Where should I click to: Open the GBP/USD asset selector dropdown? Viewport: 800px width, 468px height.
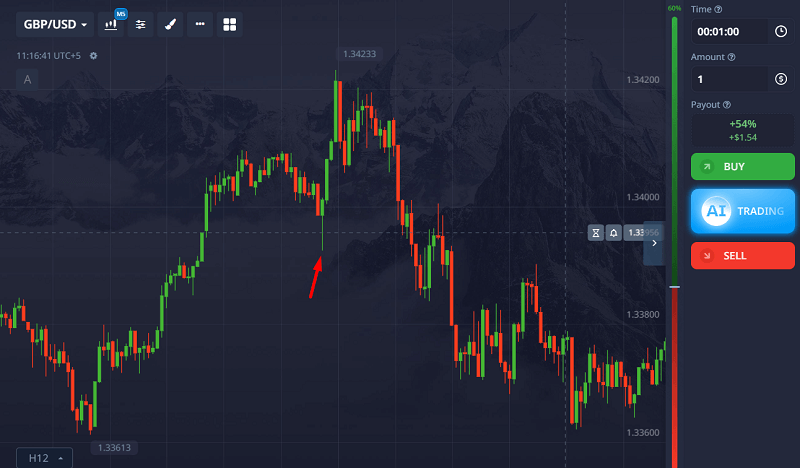54,24
